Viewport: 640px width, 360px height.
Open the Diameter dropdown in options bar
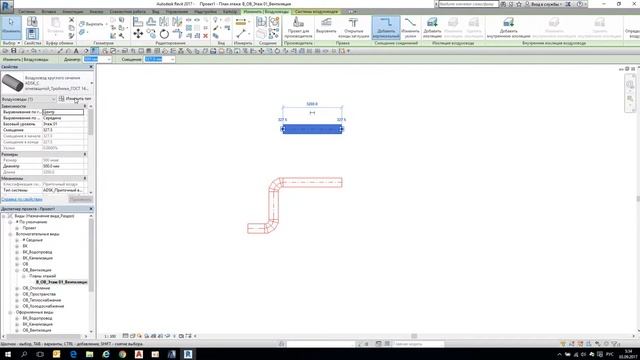tap(109, 60)
